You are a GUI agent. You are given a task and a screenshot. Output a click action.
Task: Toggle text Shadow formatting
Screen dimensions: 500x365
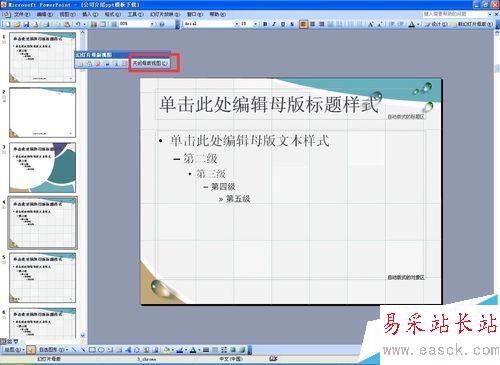pyautogui.click(x=292, y=24)
